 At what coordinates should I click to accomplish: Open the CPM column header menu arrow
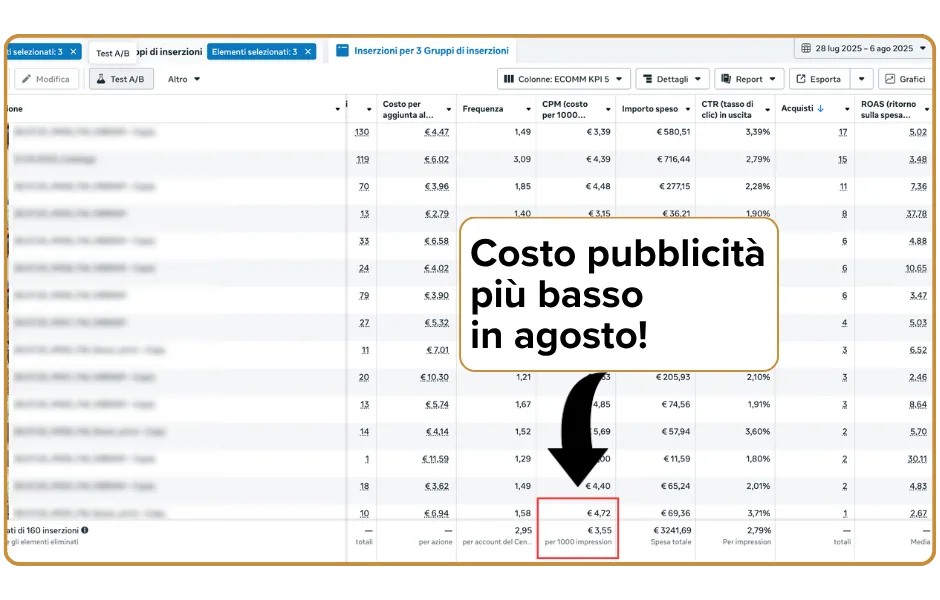(608, 109)
